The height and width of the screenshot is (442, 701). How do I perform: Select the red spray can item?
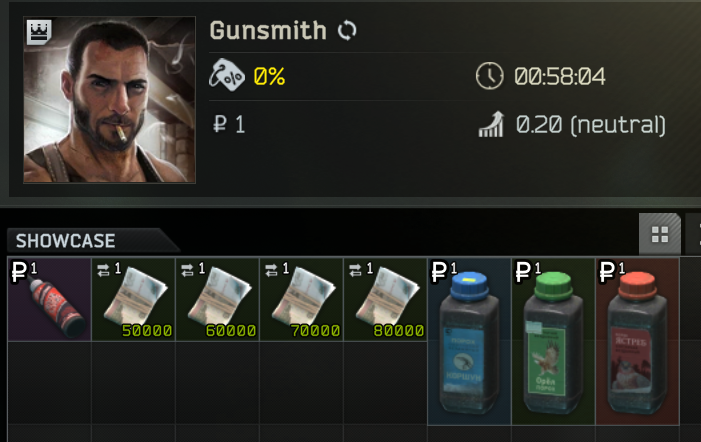tap(50, 299)
